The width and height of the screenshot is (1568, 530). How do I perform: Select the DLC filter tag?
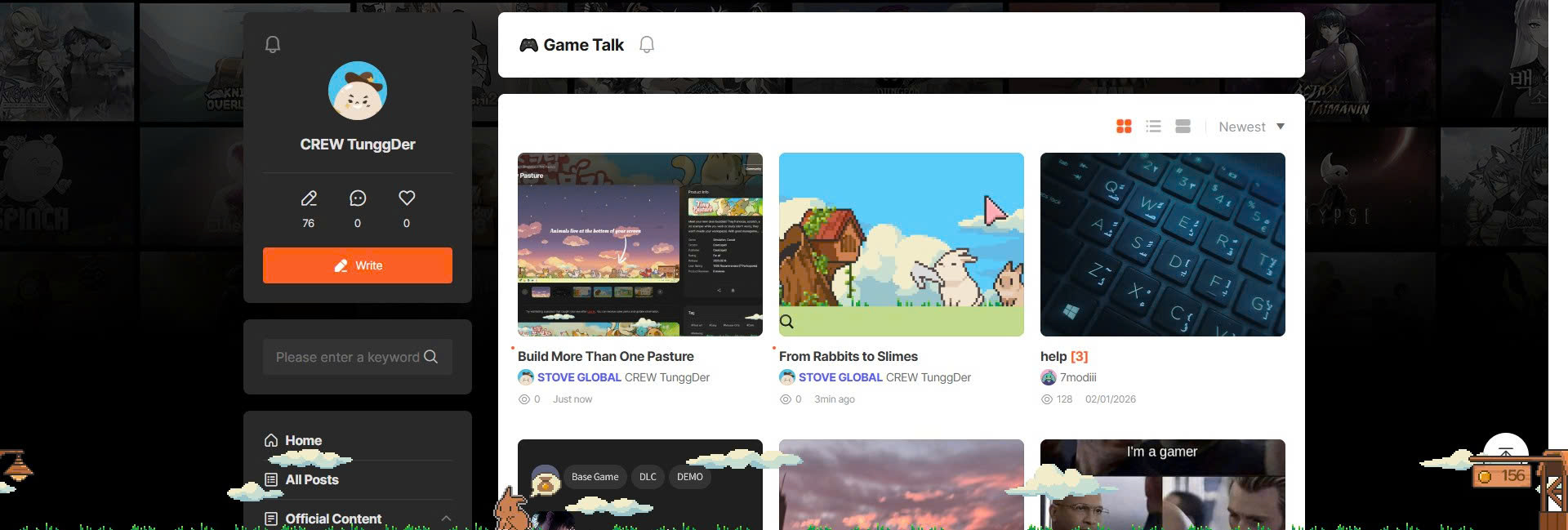pos(648,477)
